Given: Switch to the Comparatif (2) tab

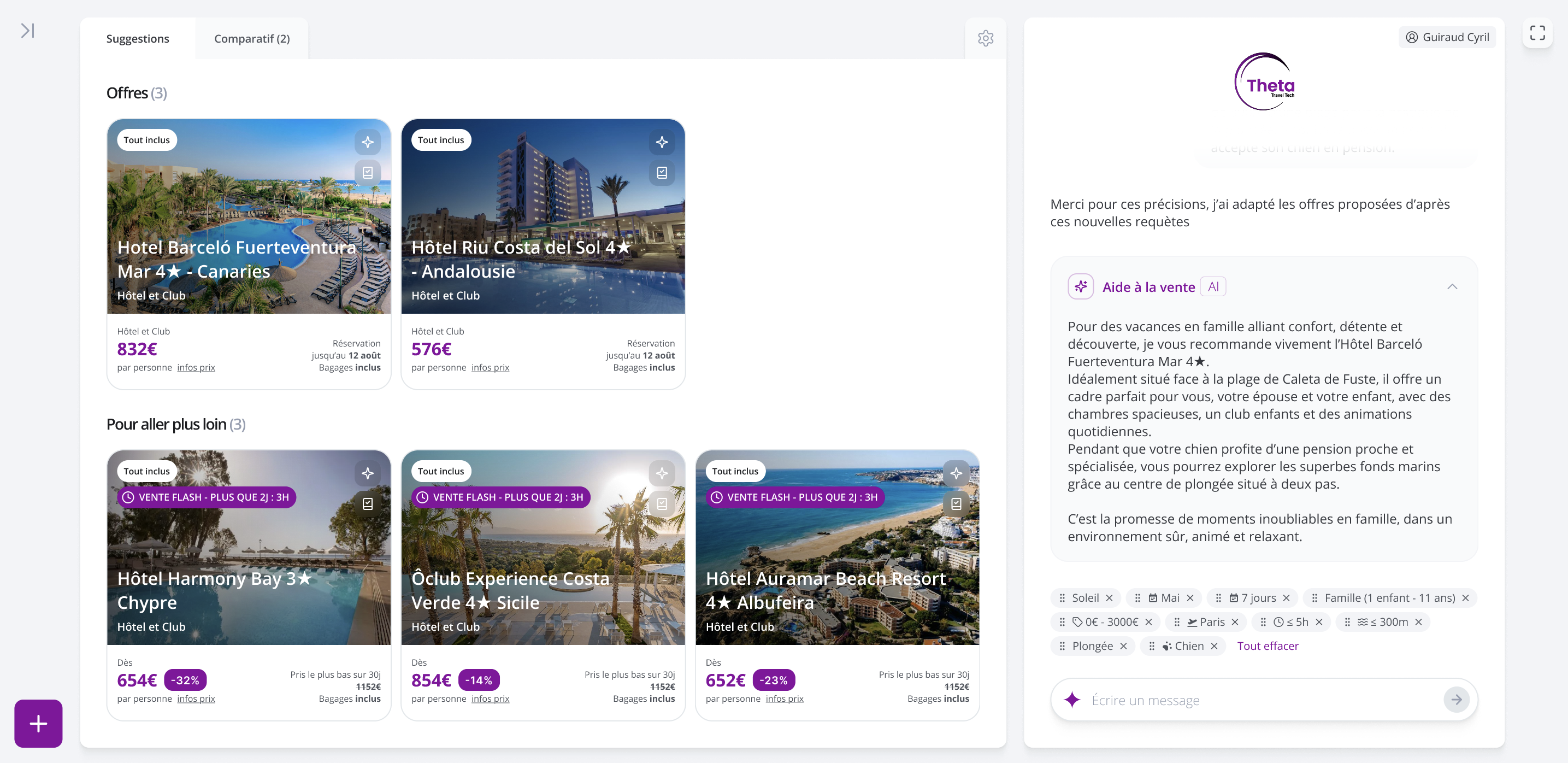Looking at the screenshot, I should click(x=252, y=38).
